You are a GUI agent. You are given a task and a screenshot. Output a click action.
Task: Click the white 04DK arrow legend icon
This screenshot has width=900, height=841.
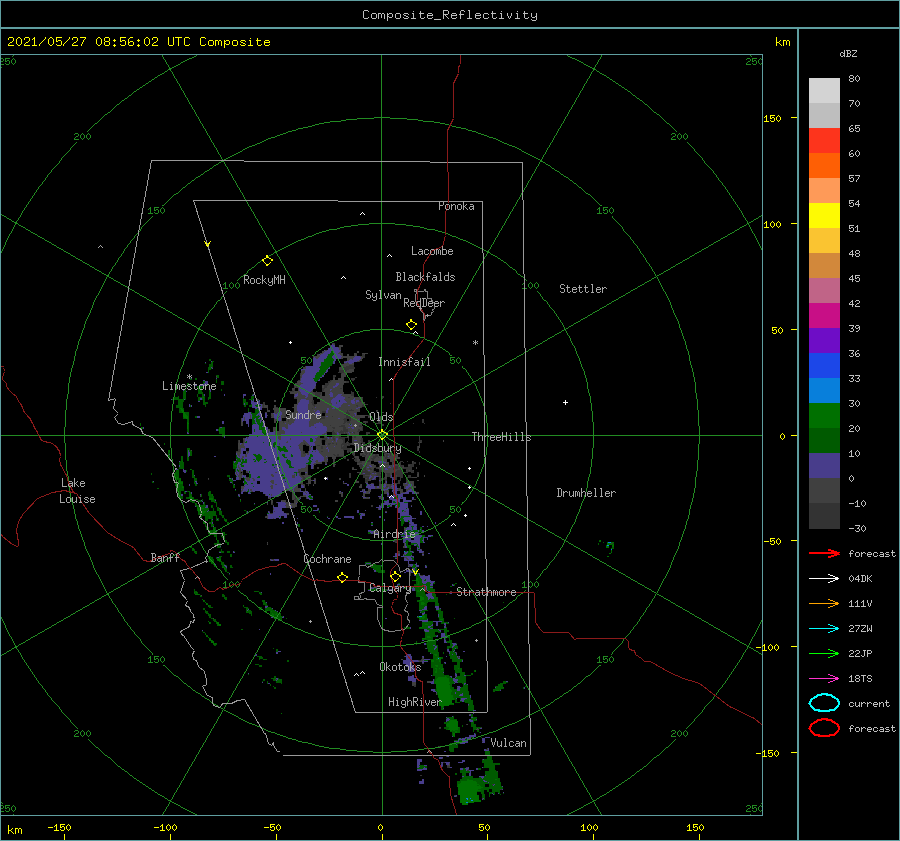click(x=824, y=579)
